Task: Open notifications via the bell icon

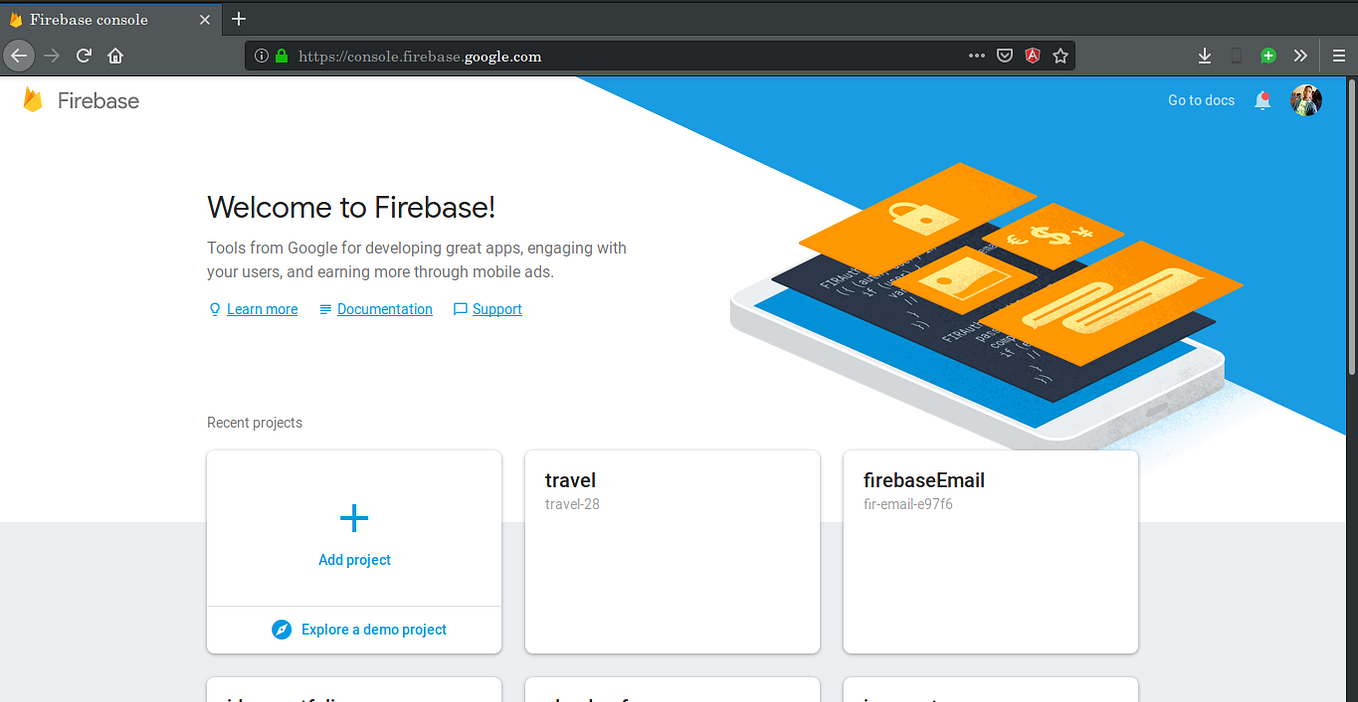Action: click(x=1262, y=100)
